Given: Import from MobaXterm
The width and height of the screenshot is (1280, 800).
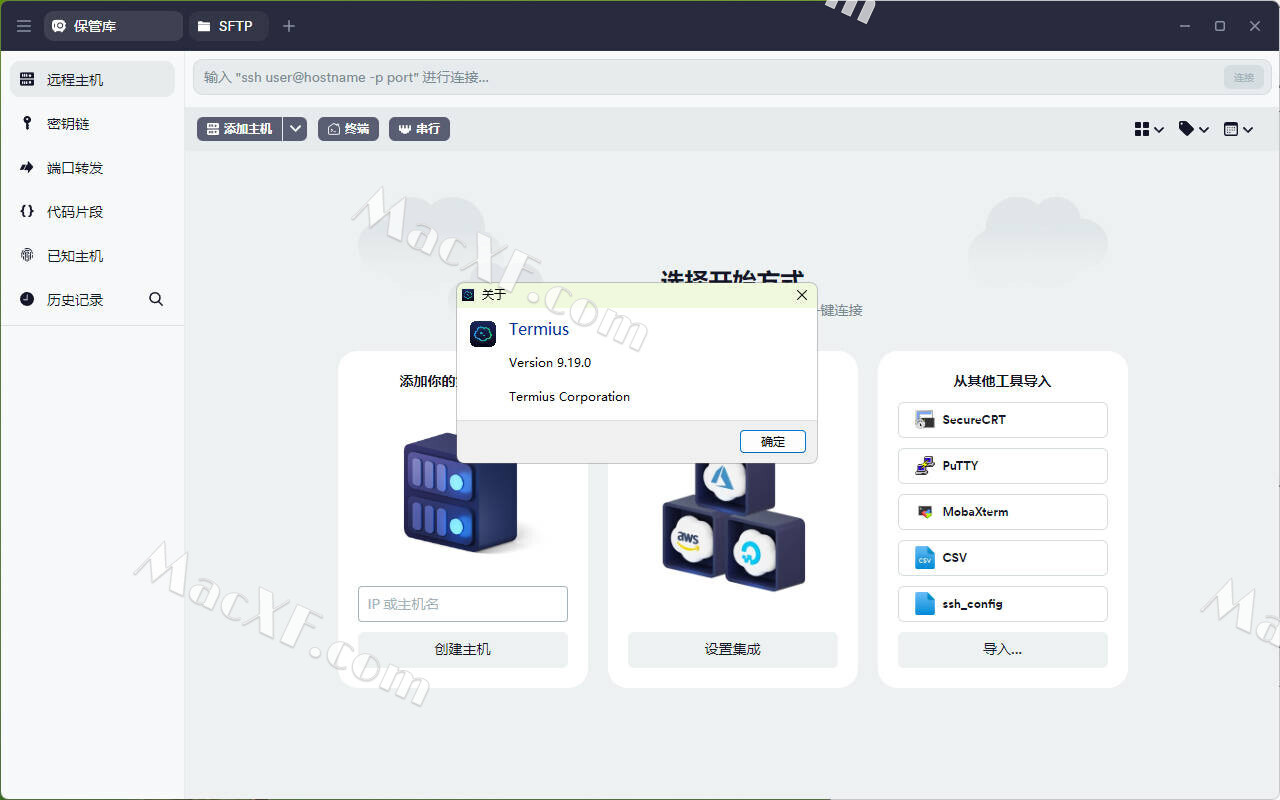Looking at the screenshot, I should 1003,512.
